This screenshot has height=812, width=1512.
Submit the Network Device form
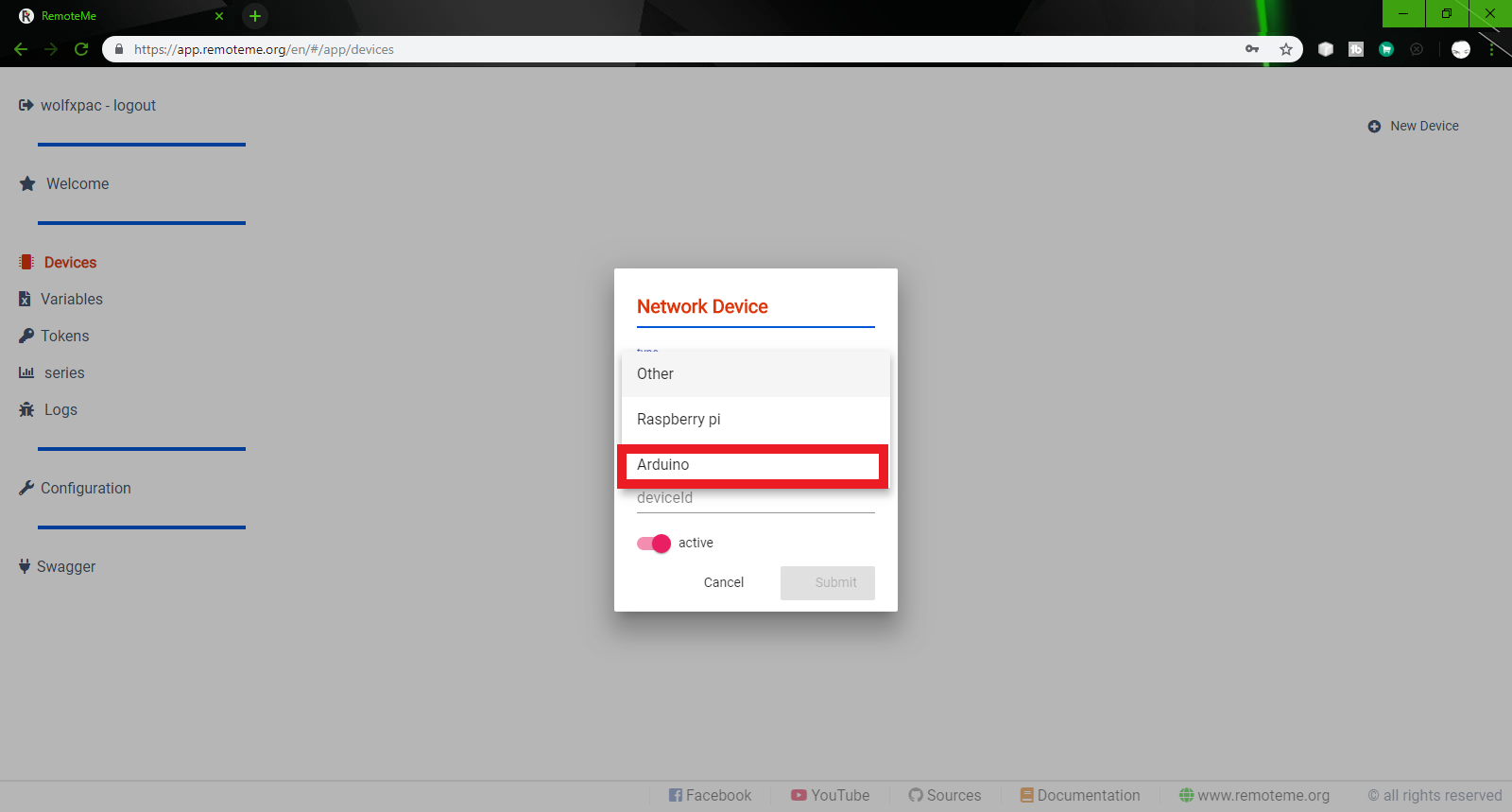coord(828,582)
